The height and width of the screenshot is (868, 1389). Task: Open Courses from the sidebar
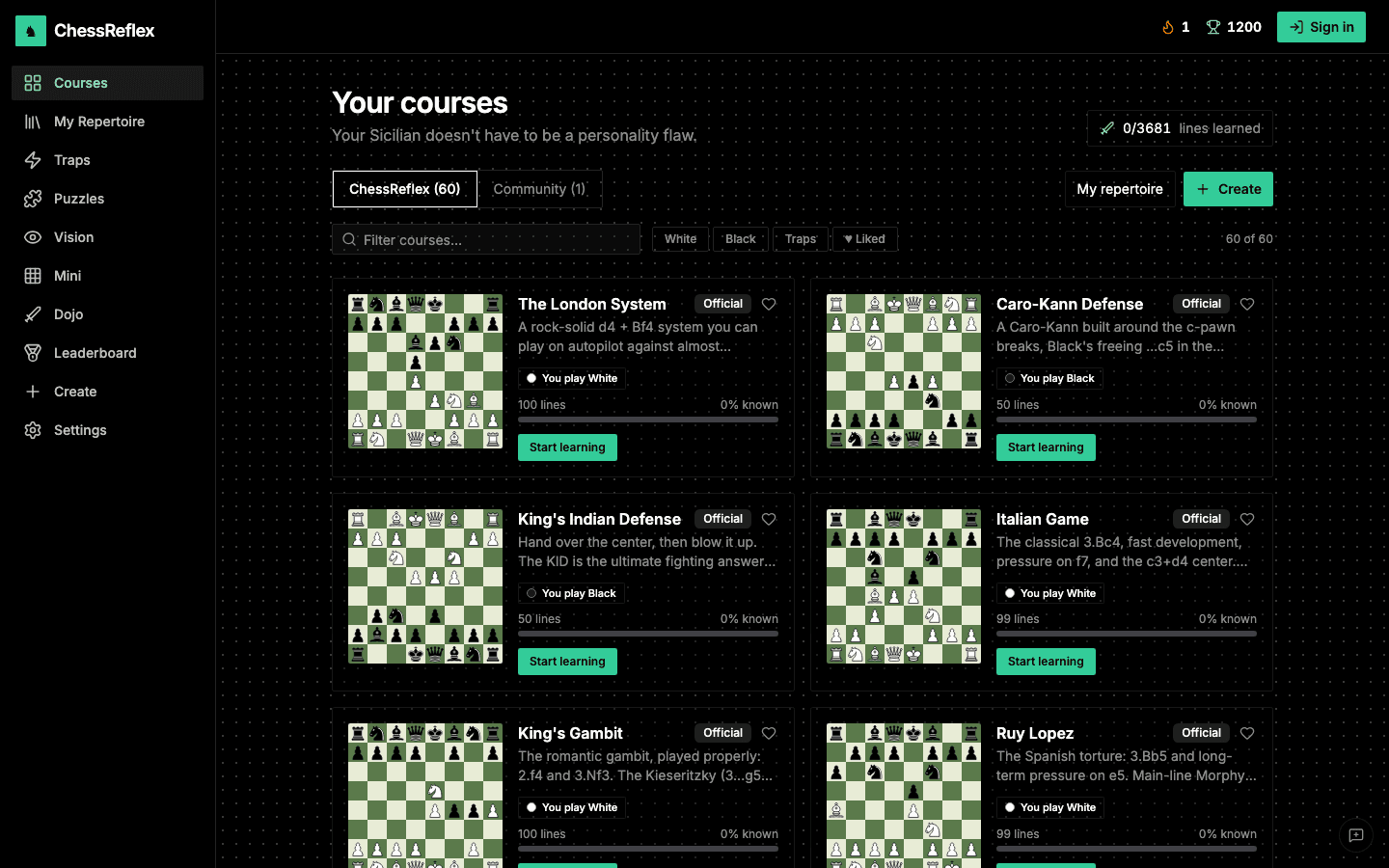tap(107, 83)
